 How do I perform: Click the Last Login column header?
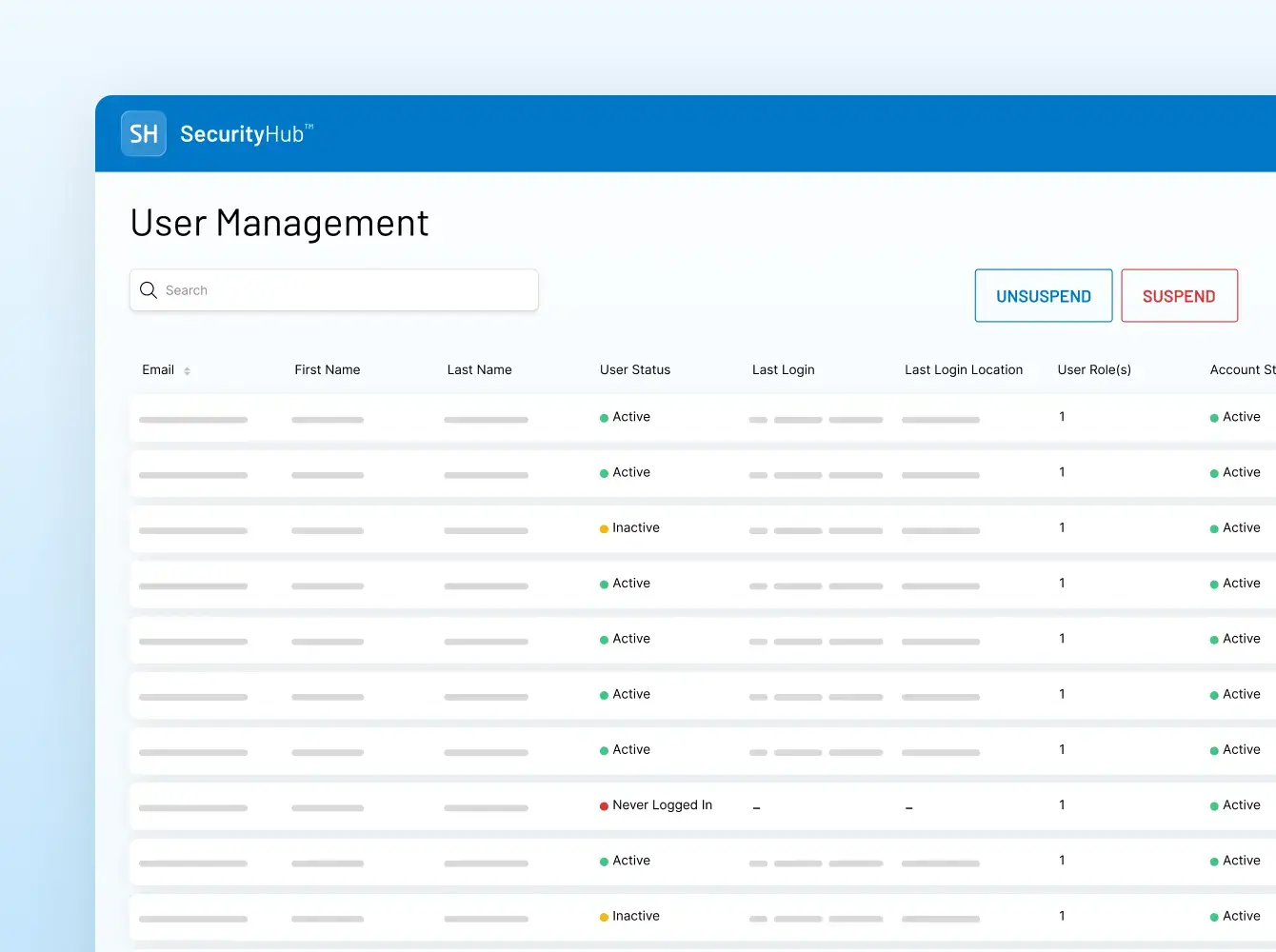click(x=783, y=370)
